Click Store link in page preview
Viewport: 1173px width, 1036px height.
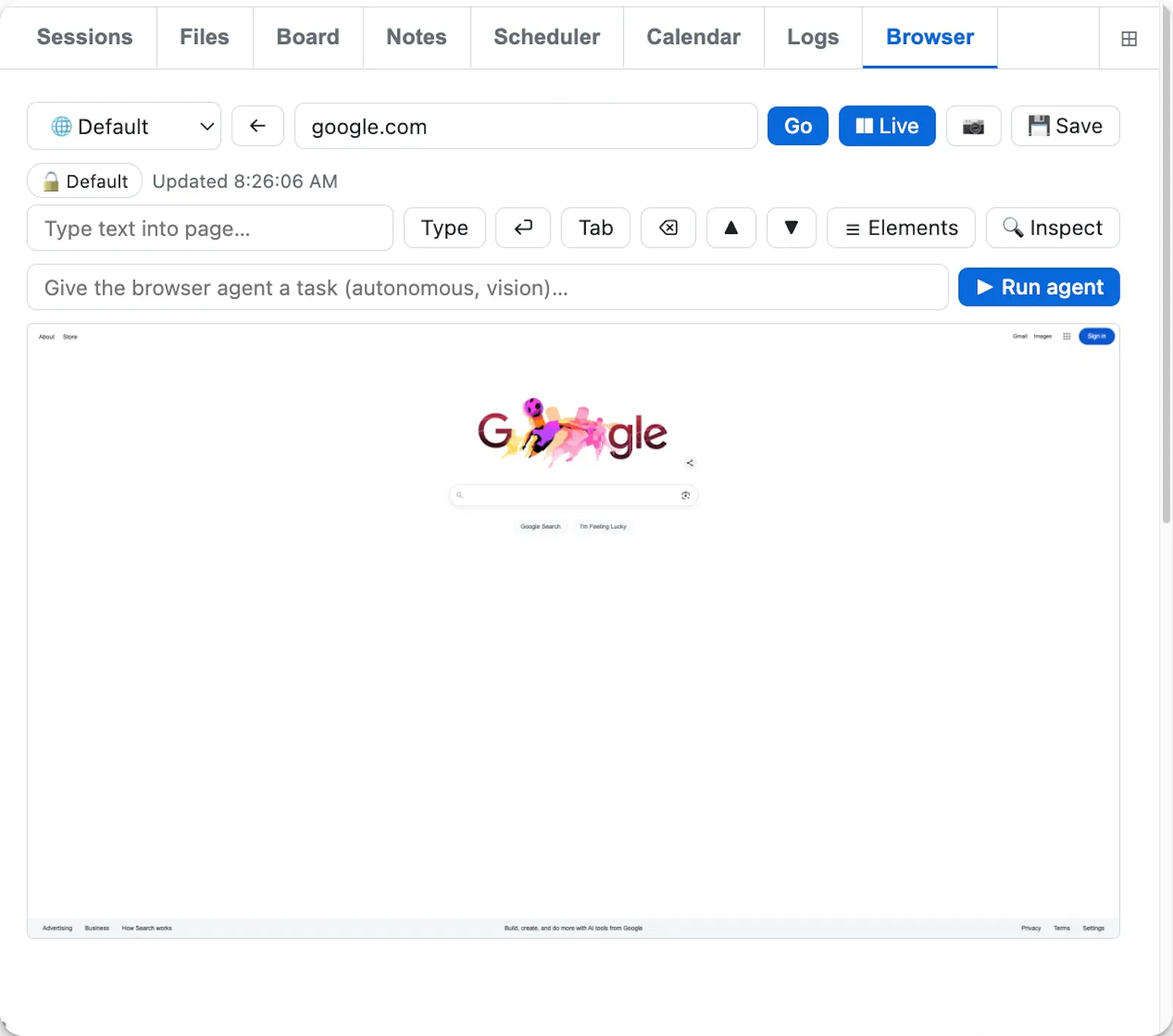tap(70, 337)
